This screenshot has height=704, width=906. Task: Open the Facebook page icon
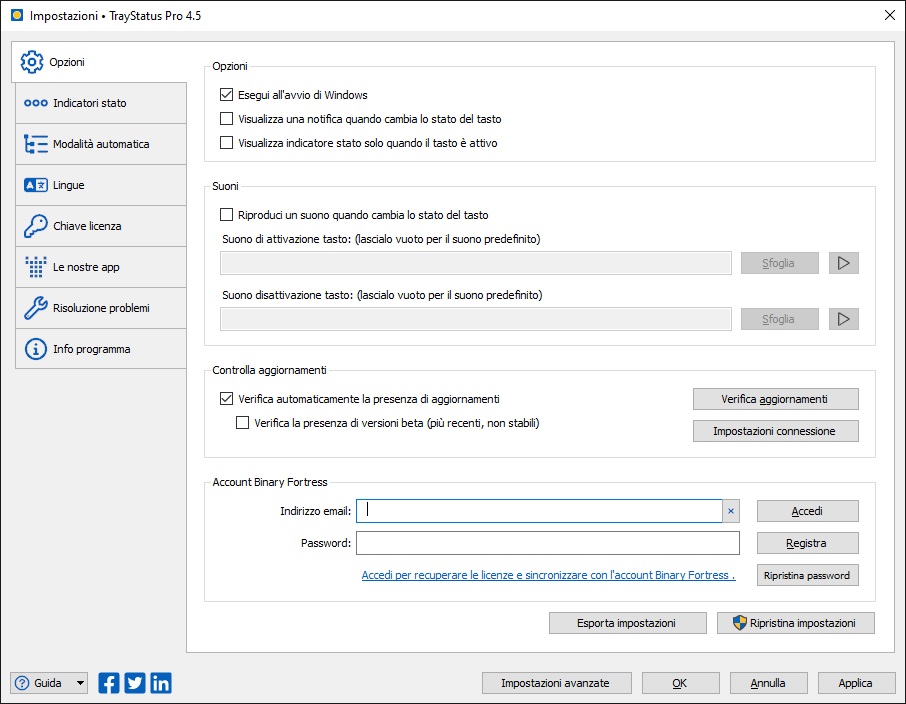109,683
